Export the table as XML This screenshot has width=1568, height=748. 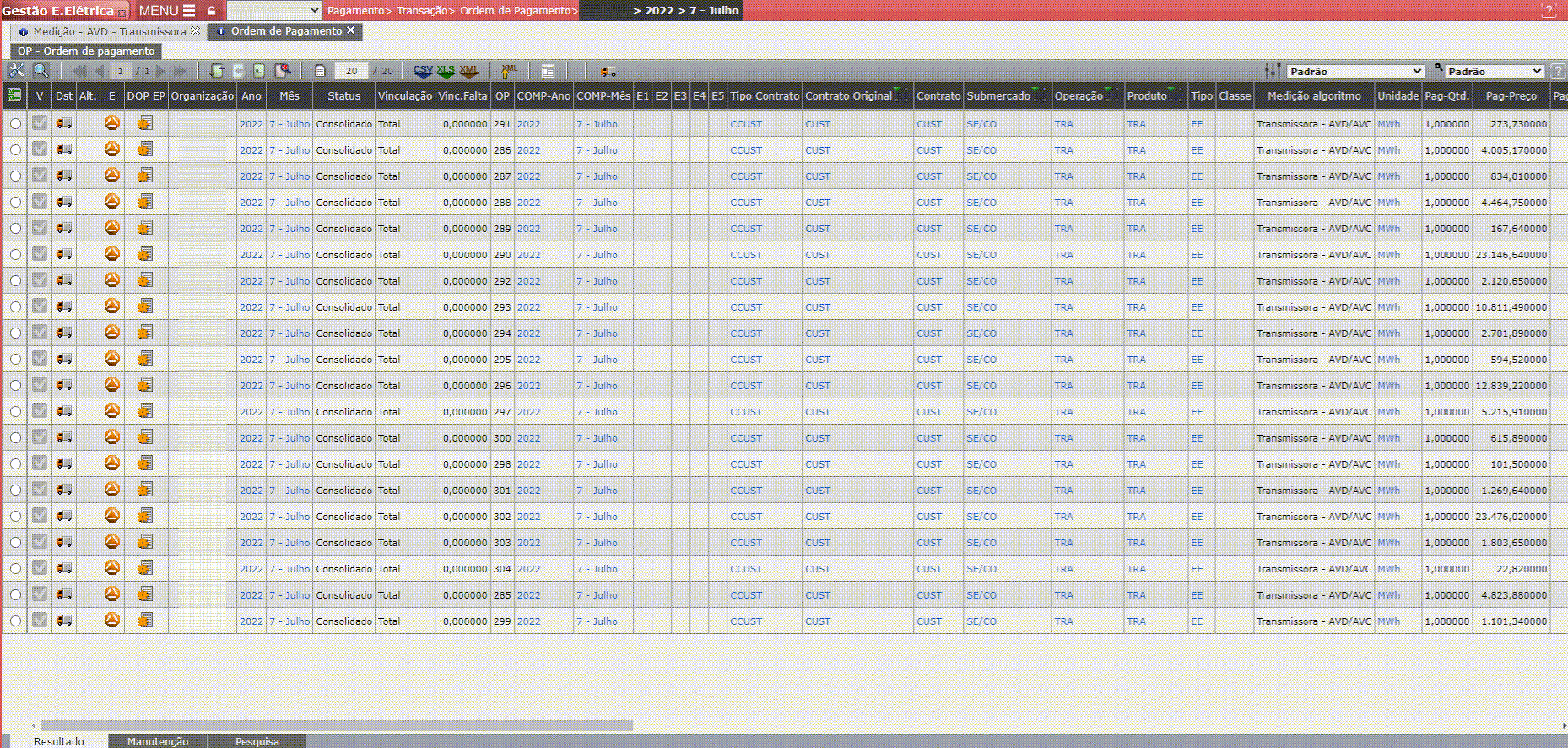click(x=468, y=71)
